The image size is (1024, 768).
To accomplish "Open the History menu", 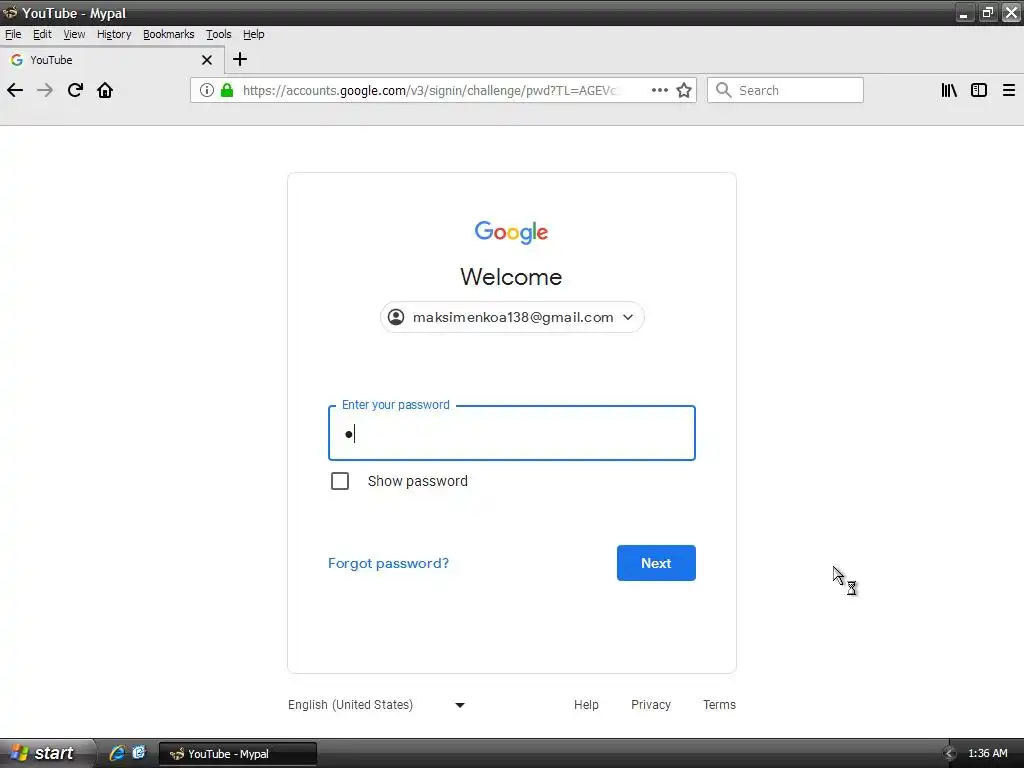I will [114, 34].
